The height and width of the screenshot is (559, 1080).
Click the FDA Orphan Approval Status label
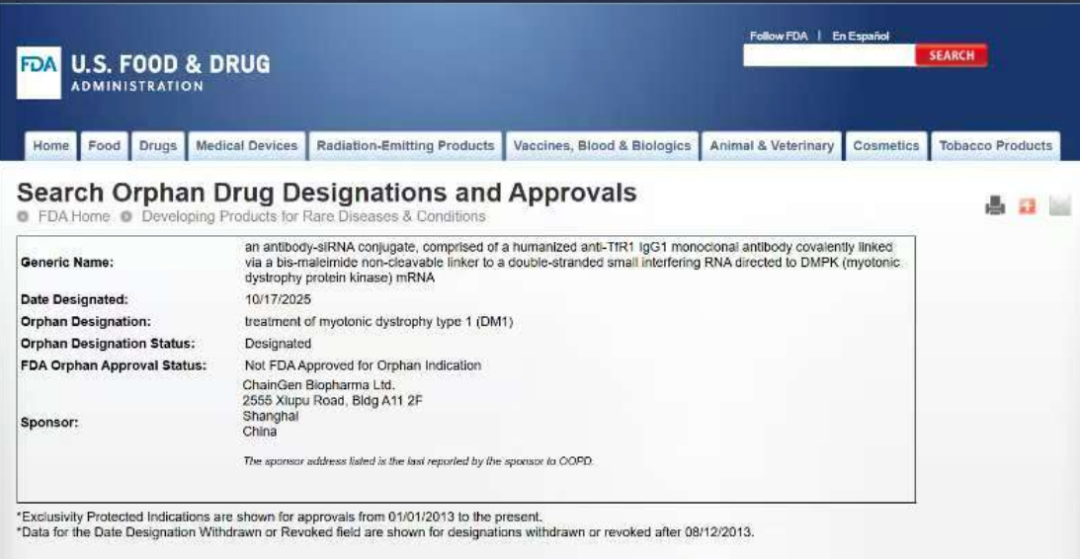(x=114, y=366)
